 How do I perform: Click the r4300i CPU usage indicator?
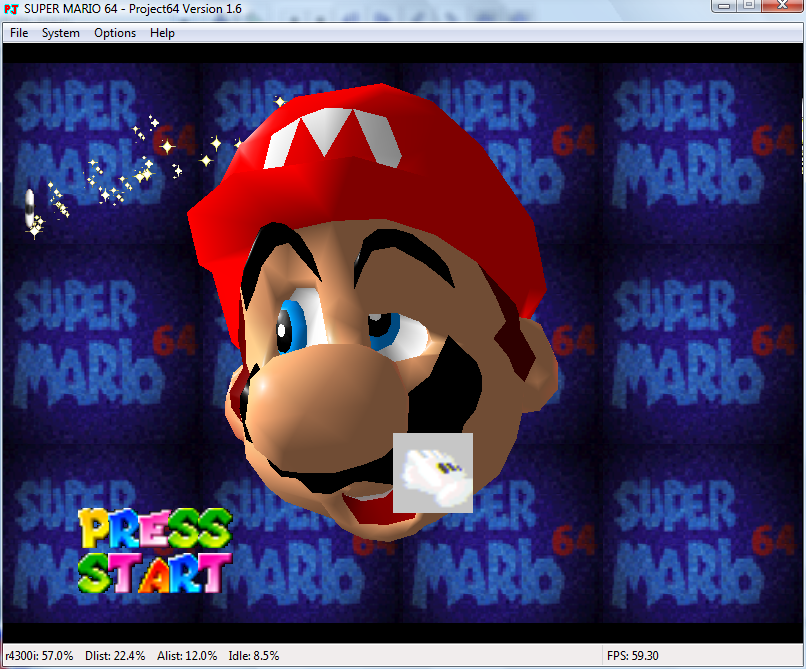click(x=39, y=656)
